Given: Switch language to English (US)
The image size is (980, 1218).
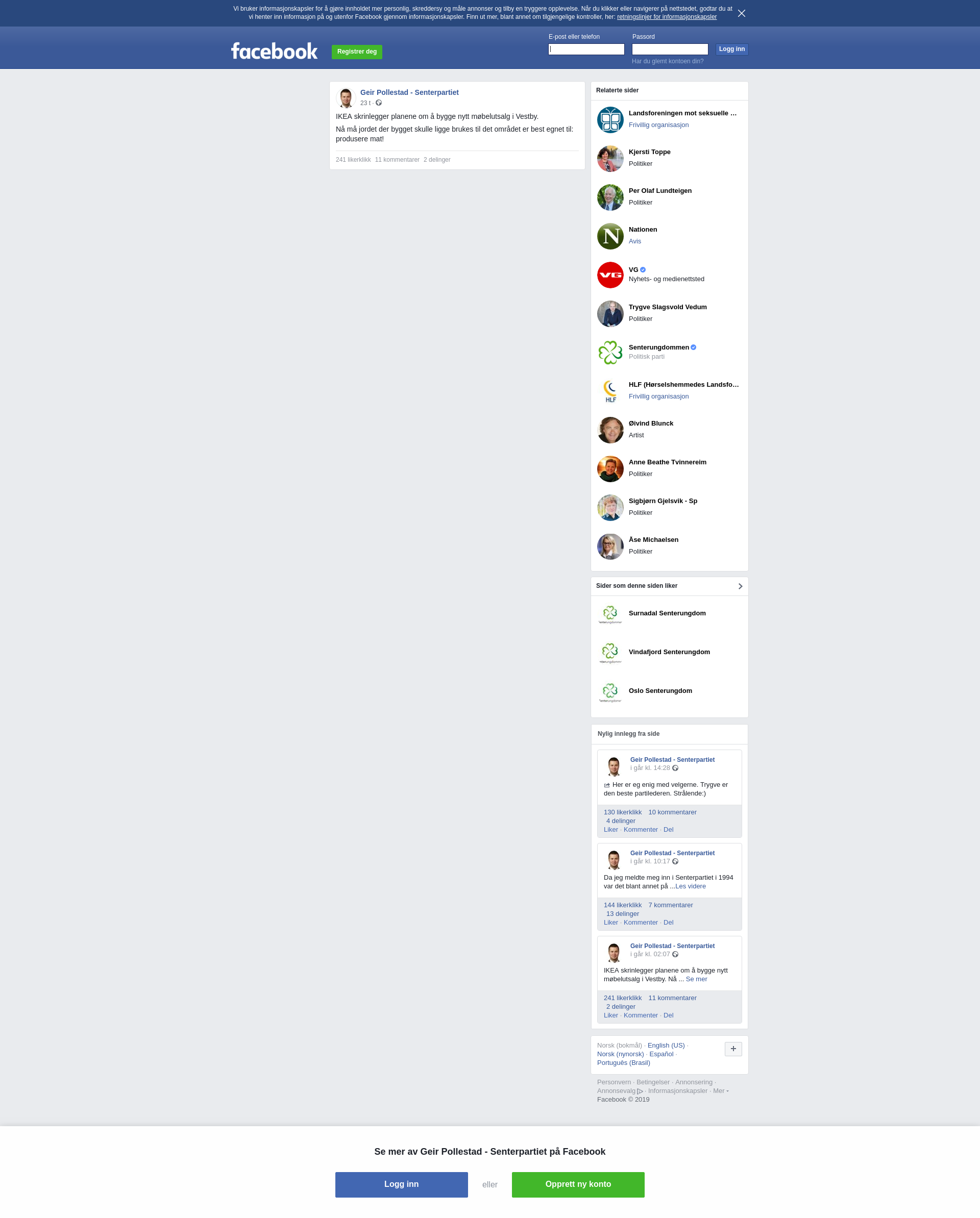Looking at the screenshot, I should click(666, 1046).
